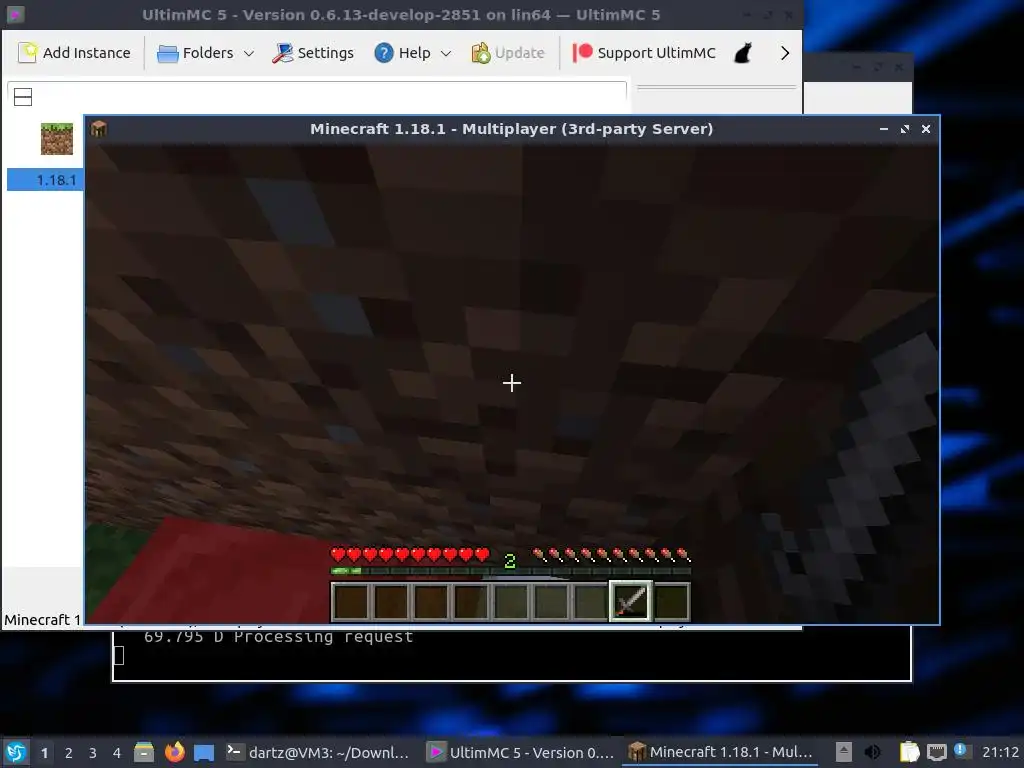Click the Minecraft window crafting table icon
This screenshot has height=768, width=1024.
tap(99, 129)
